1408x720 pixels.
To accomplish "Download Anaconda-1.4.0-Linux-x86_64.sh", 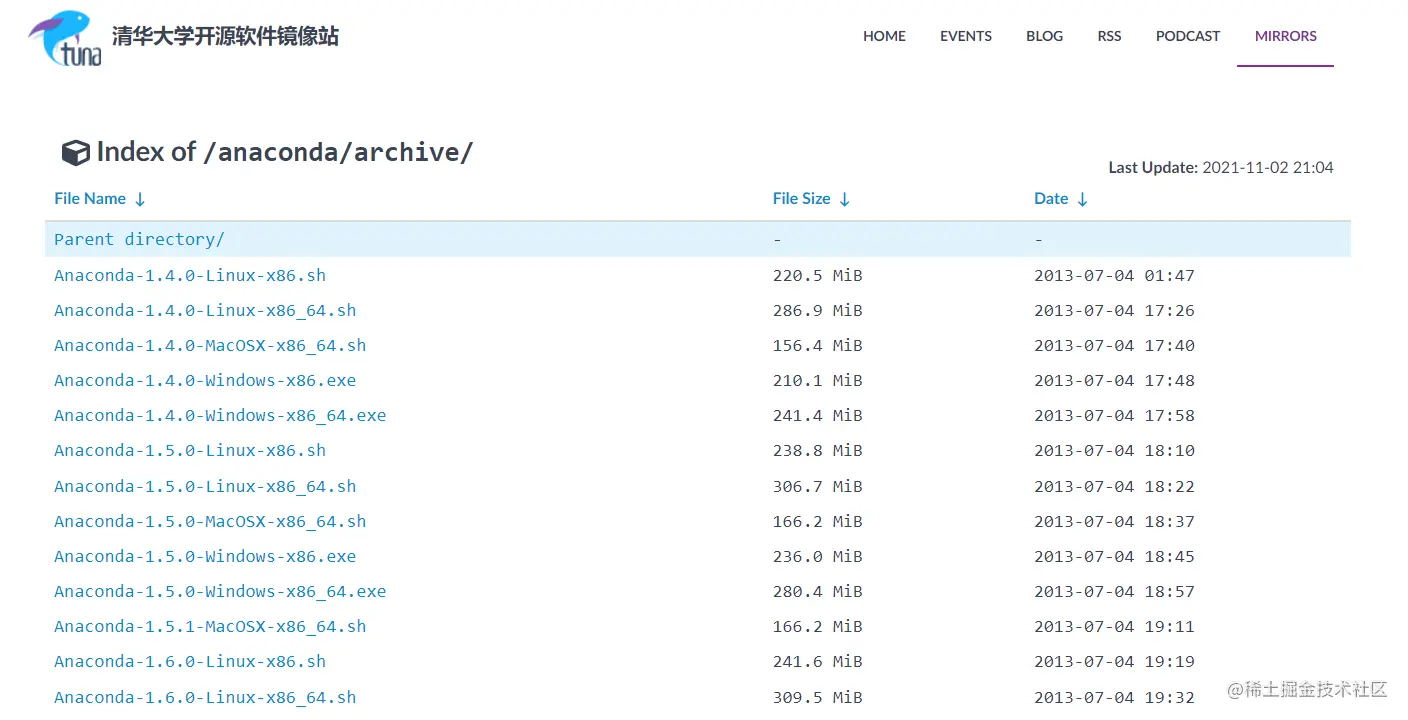I will click(x=205, y=310).
